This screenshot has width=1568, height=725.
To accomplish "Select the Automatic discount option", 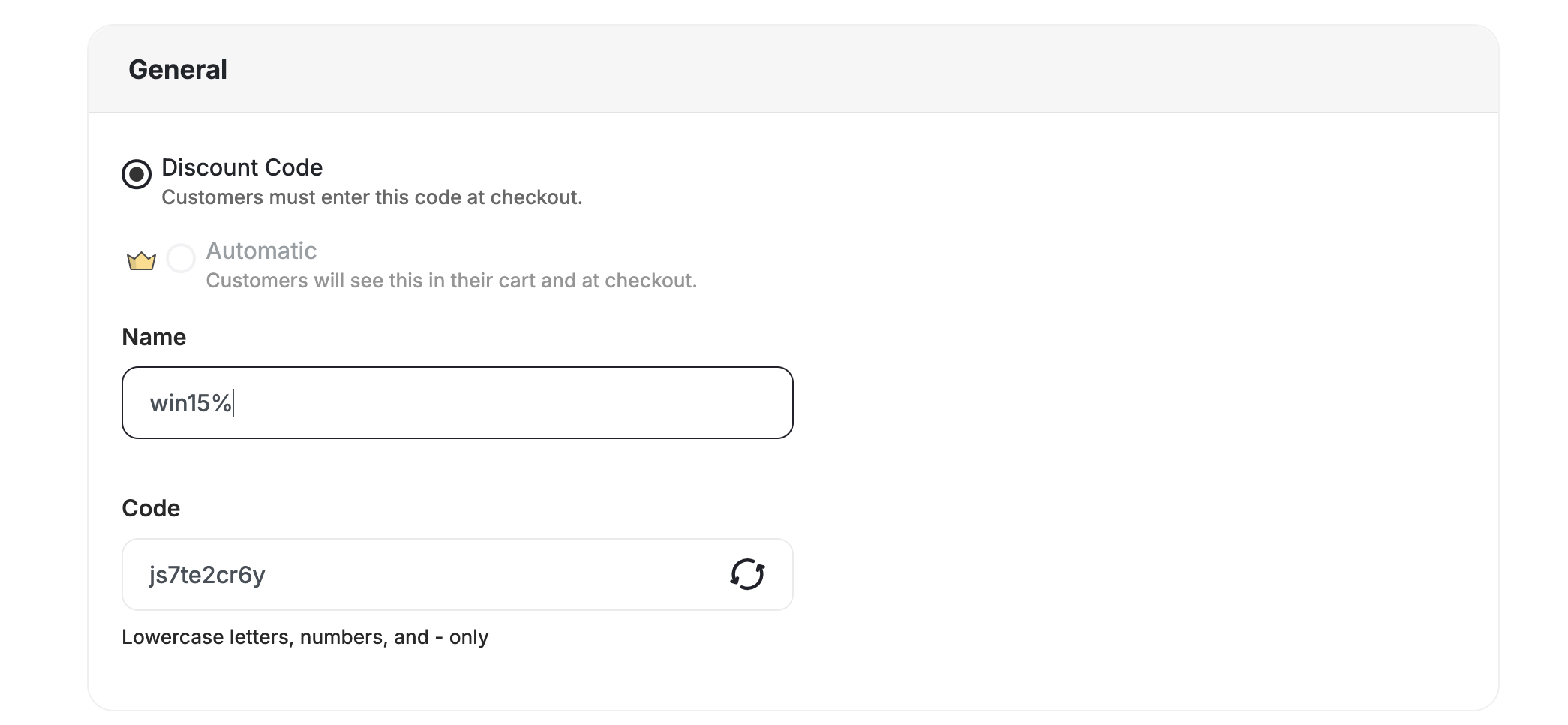I will pyautogui.click(x=179, y=259).
